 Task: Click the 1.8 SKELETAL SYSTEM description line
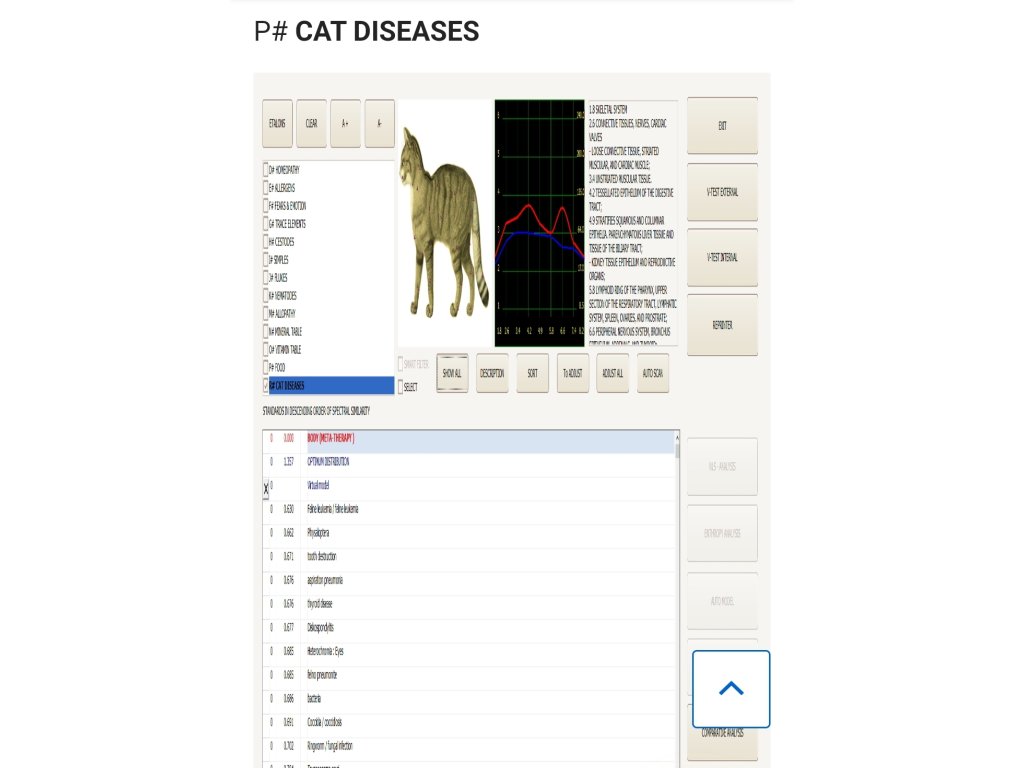point(608,110)
